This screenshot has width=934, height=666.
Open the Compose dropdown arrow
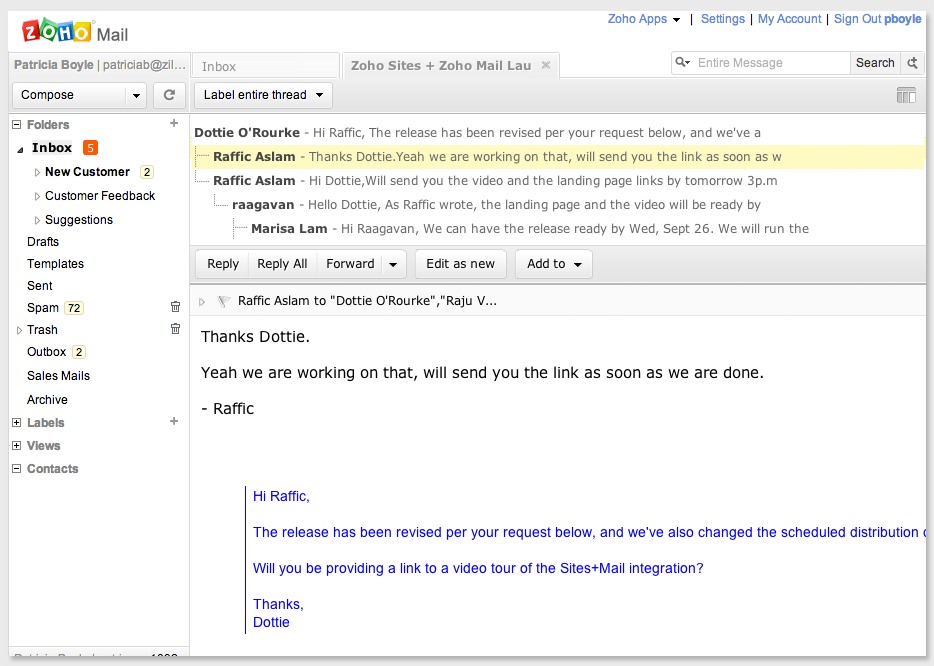click(135, 96)
